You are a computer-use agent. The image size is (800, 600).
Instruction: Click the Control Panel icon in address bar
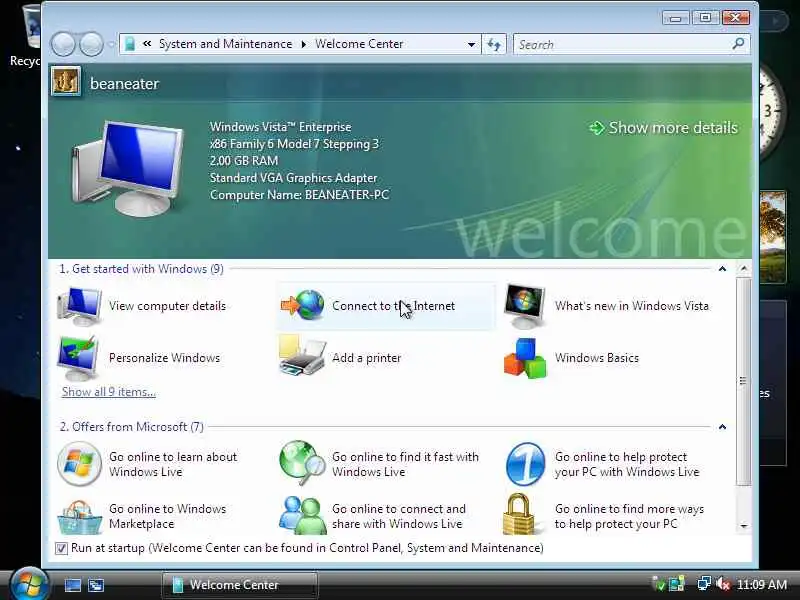click(130, 44)
